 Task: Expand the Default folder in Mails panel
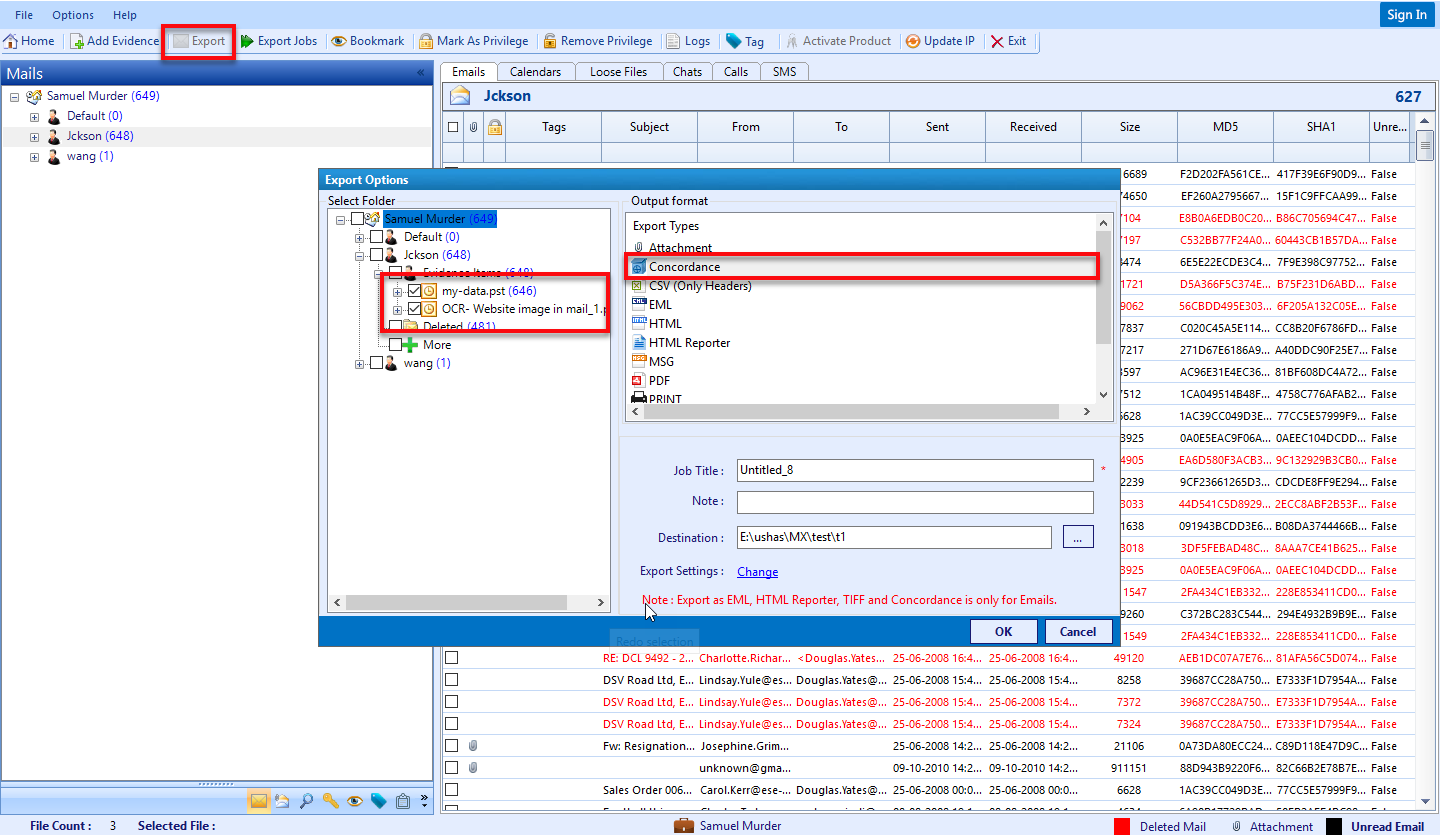pyautogui.click(x=34, y=115)
